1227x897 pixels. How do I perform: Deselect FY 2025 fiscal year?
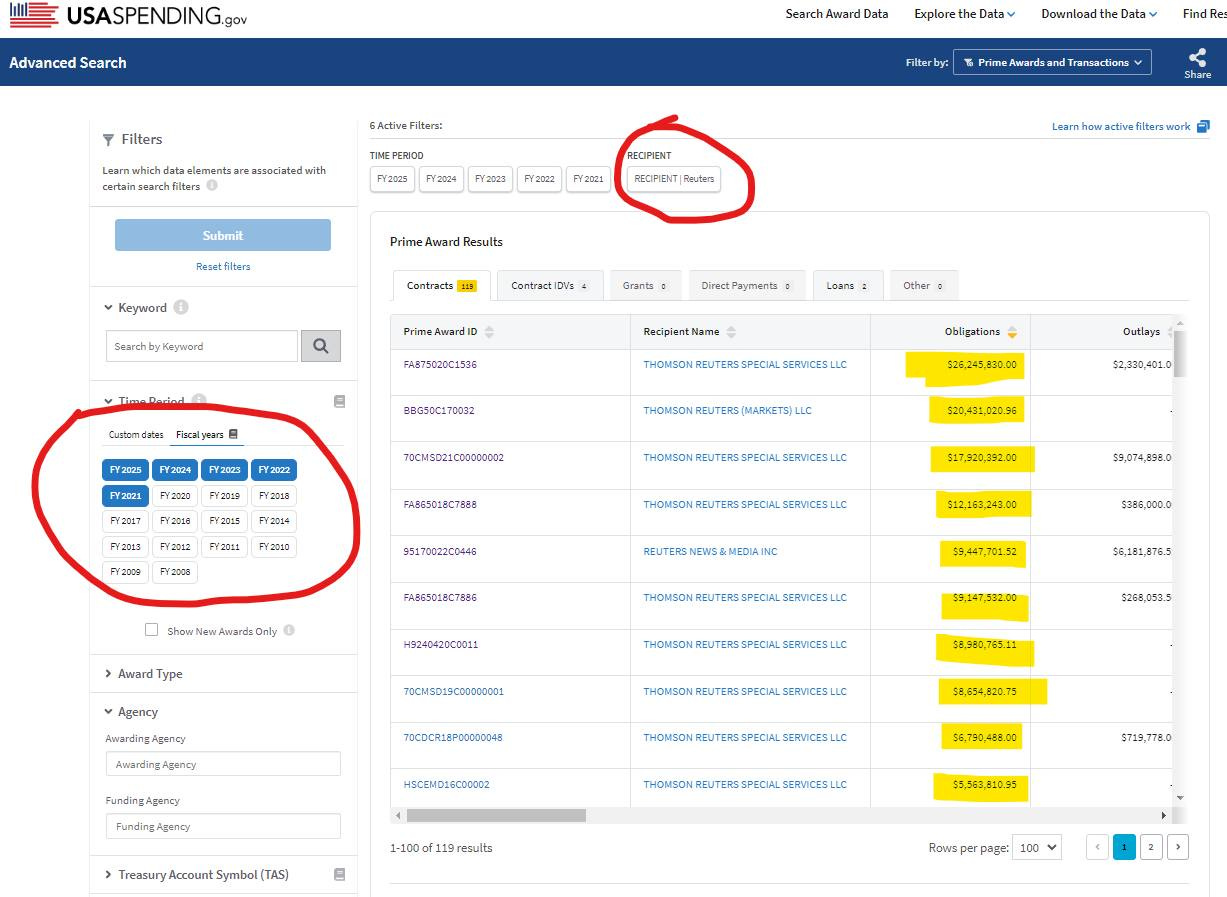126,470
